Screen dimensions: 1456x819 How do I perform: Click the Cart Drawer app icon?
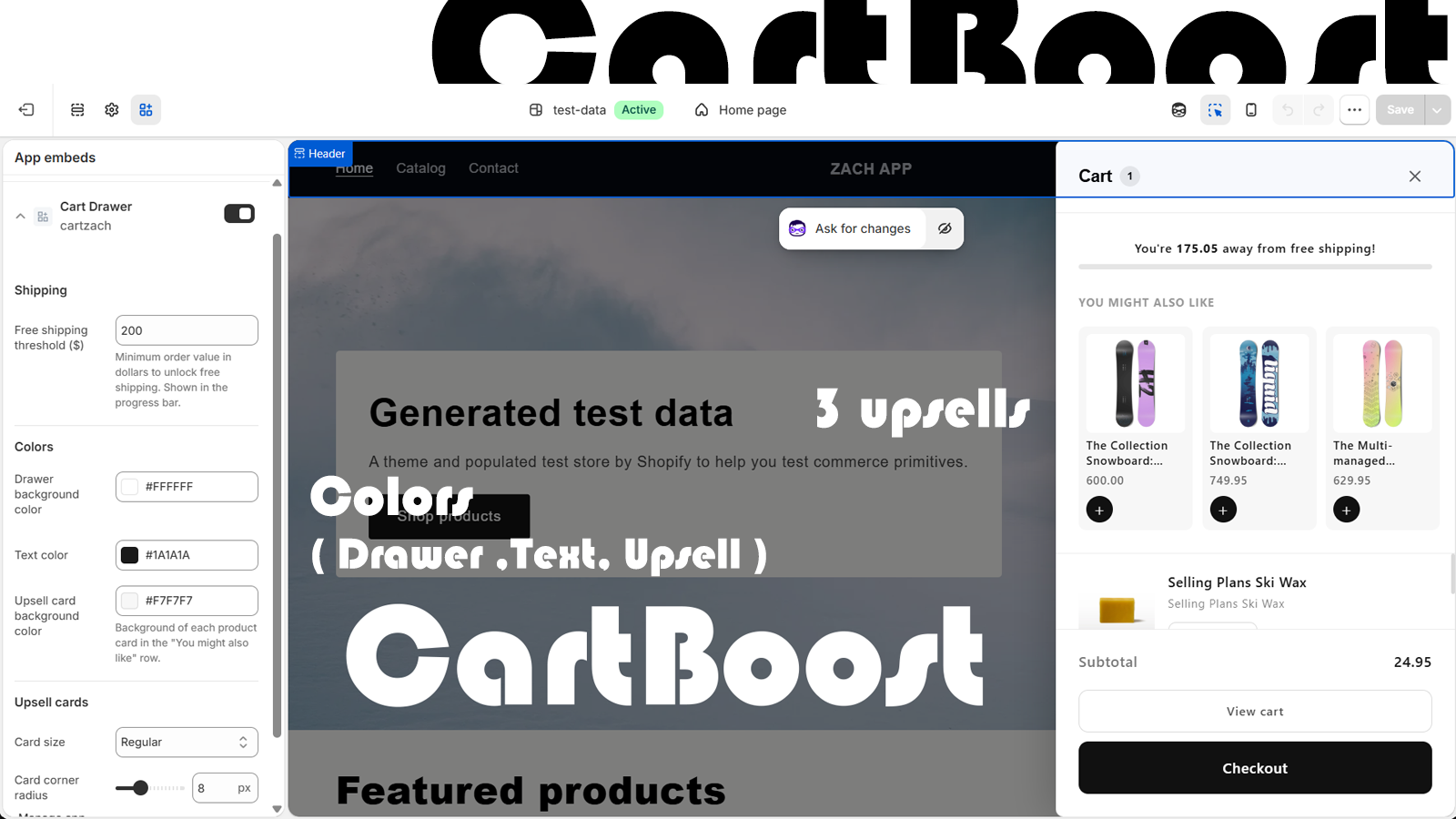pyautogui.click(x=43, y=217)
